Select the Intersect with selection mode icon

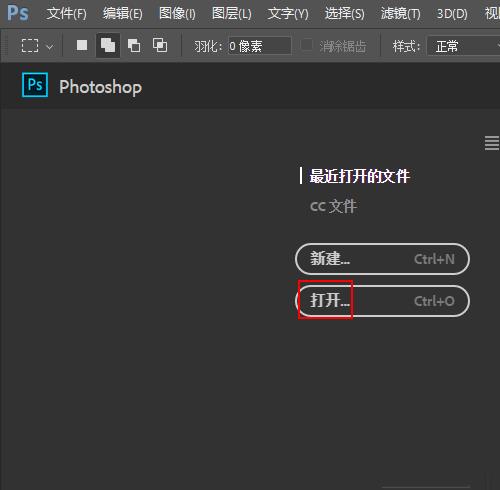[x=160, y=45]
